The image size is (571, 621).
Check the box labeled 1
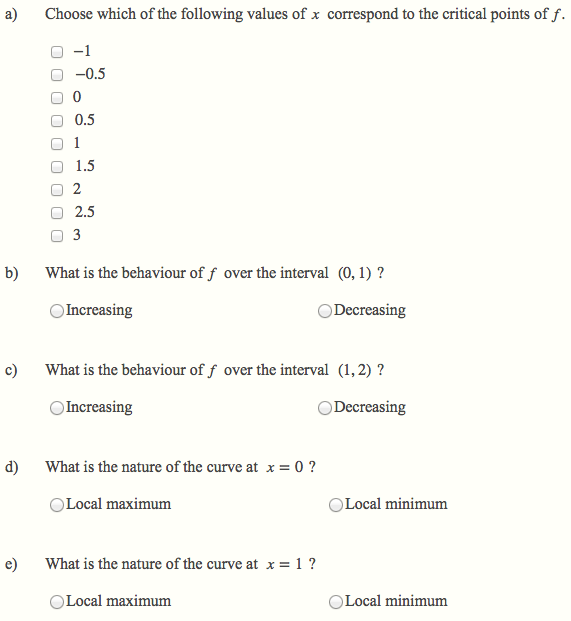point(57,144)
